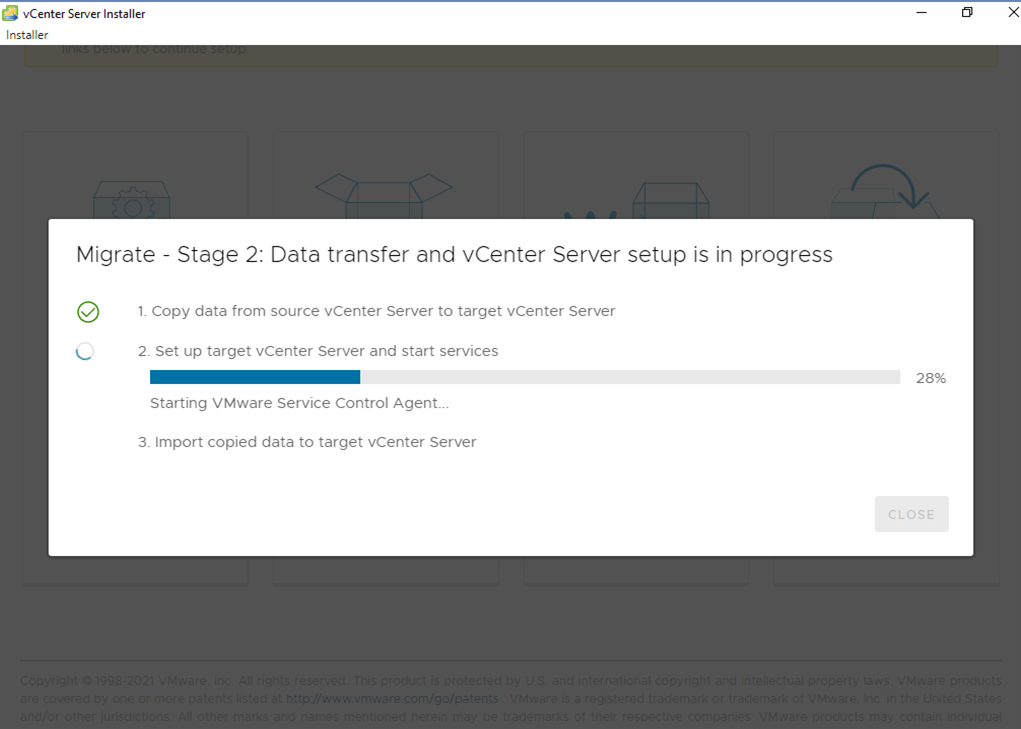Click the gray unfilled part of the progress bar
The width and height of the screenshot is (1021, 729).
630,377
